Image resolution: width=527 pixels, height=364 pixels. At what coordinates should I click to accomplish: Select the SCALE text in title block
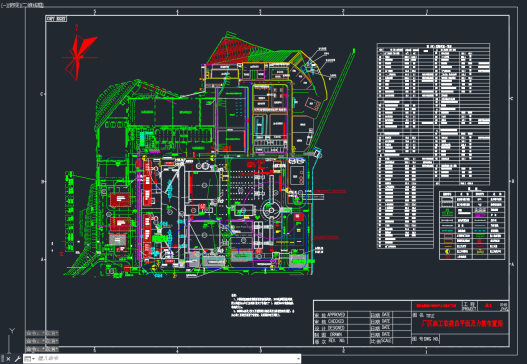[x=385, y=341]
